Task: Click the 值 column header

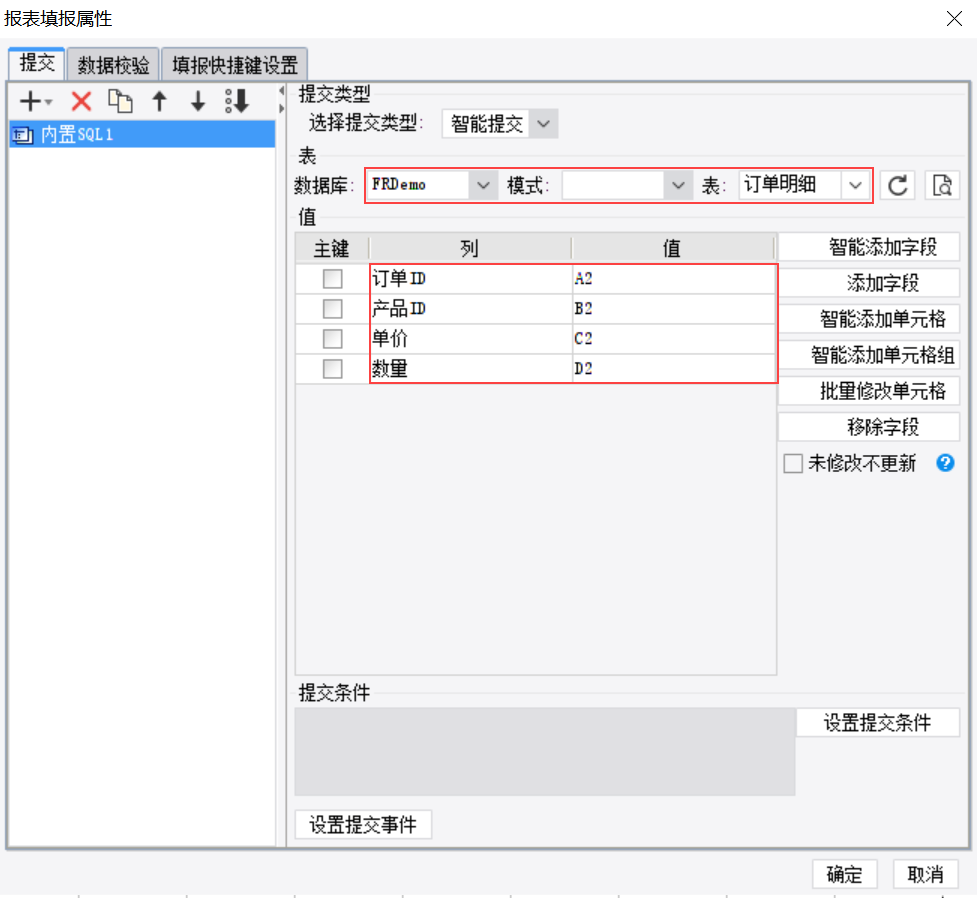Action: click(x=673, y=249)
